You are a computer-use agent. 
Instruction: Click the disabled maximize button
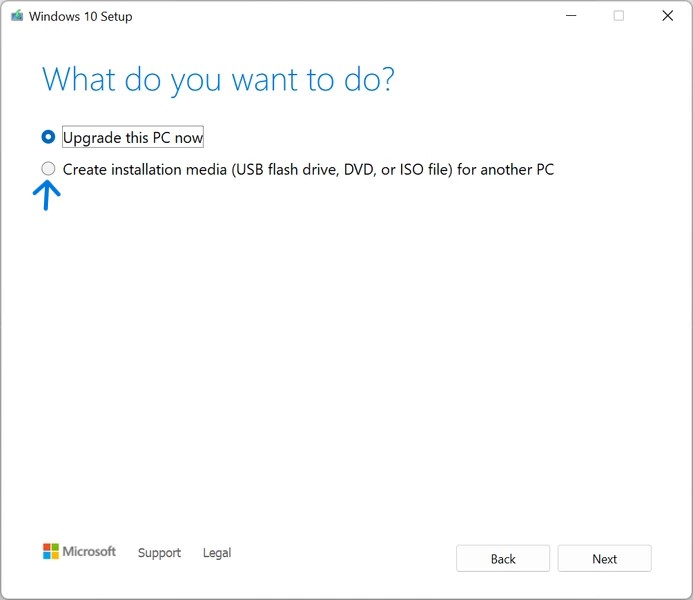click(619, 16)
